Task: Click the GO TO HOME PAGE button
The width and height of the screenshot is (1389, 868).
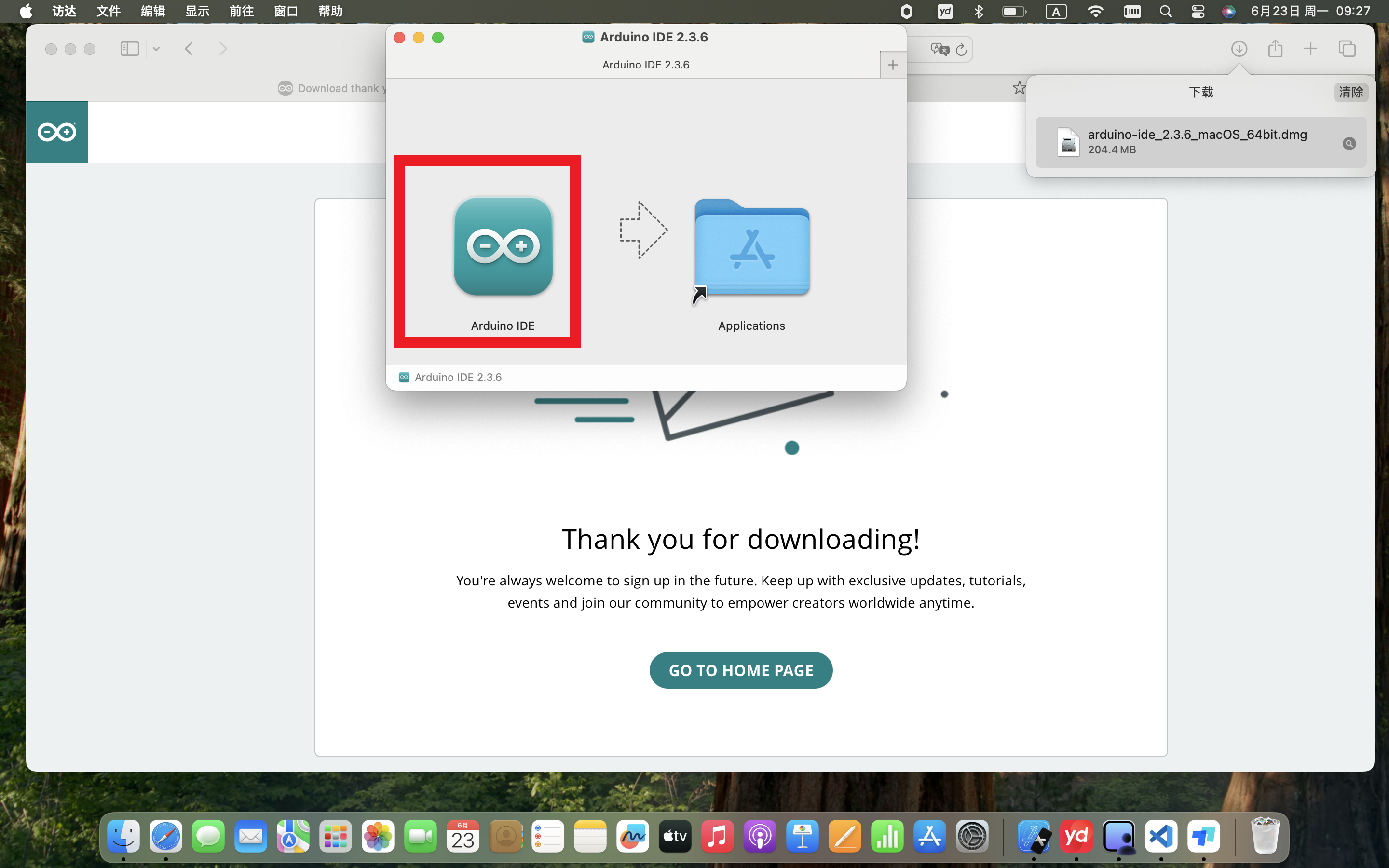Action: point(740,670)
